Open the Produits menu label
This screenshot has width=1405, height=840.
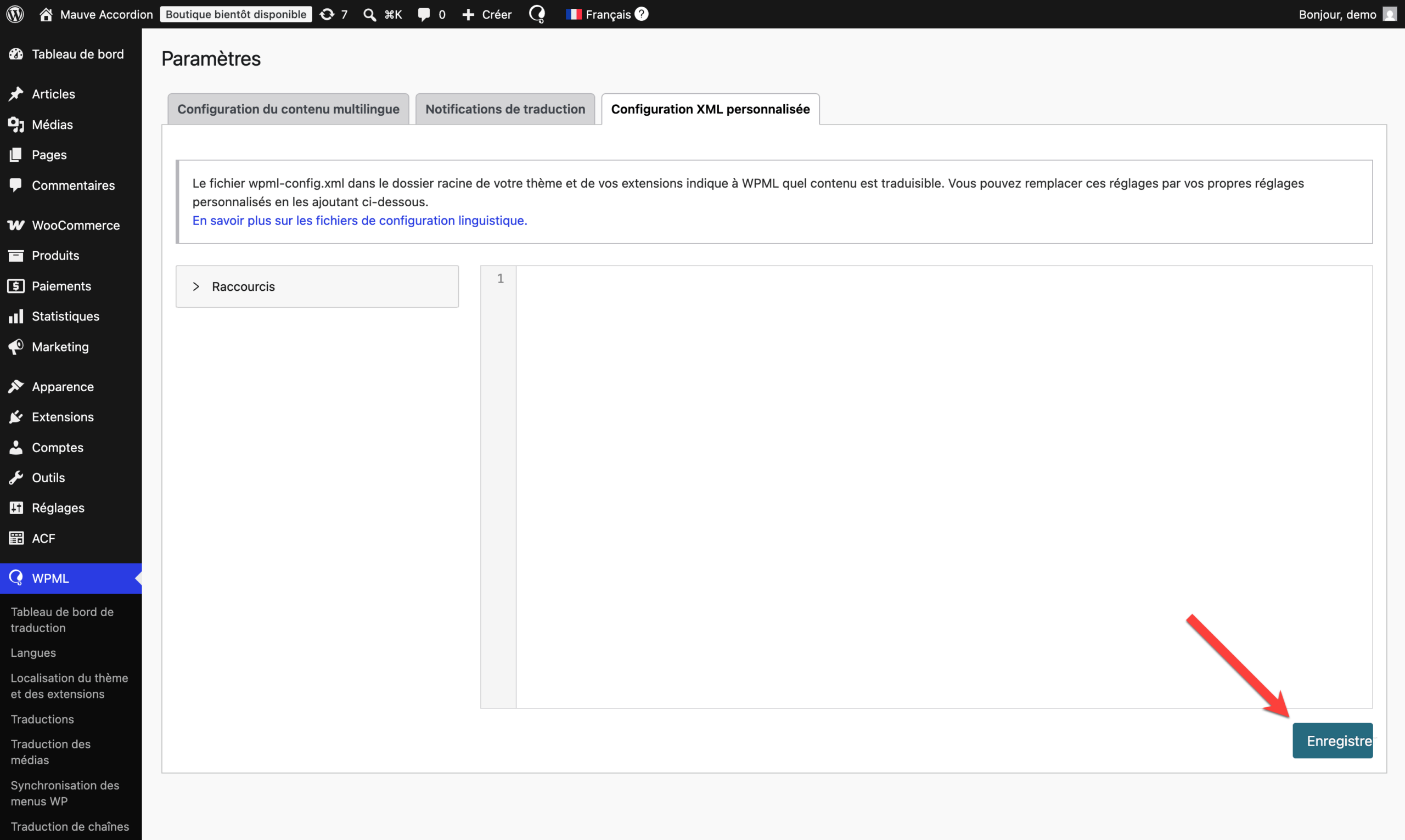[x=55, y=255]
